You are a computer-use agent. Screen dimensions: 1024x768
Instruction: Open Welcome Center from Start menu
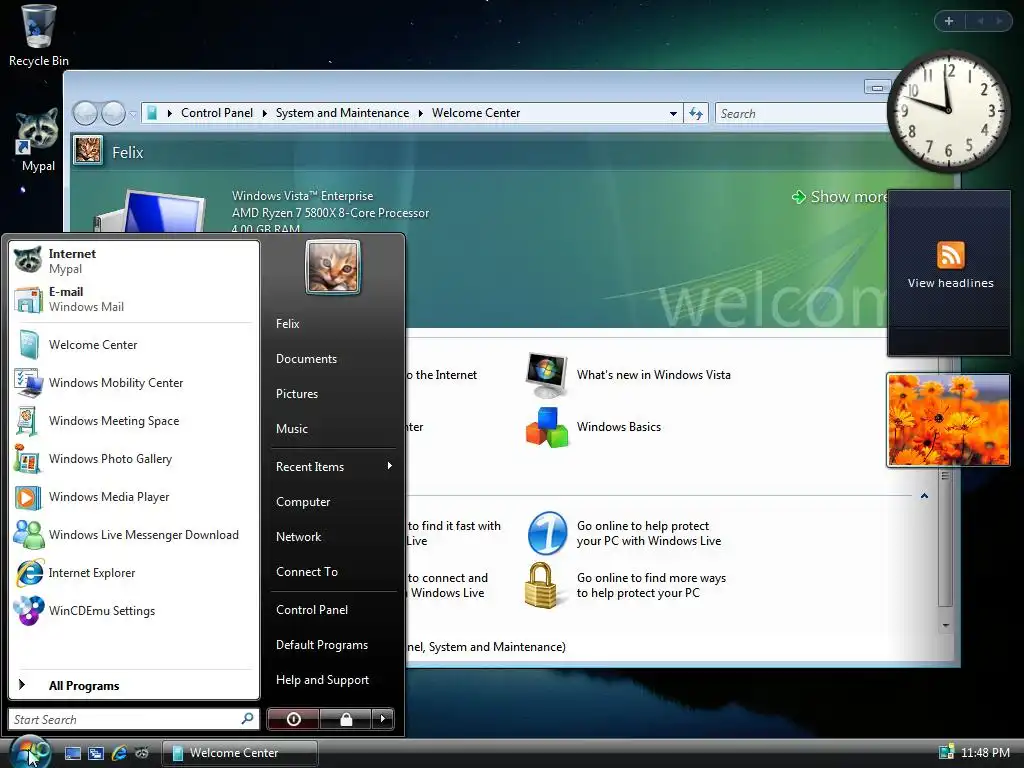(x=134, y=345)
